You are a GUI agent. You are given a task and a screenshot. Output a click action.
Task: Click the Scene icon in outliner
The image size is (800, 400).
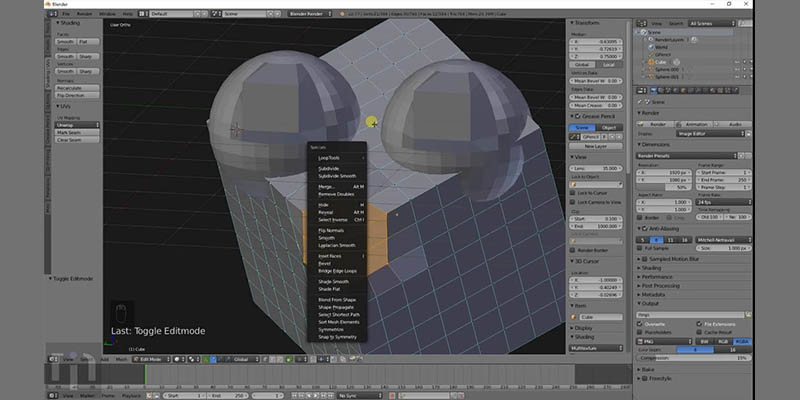click(x=643, y=32)
